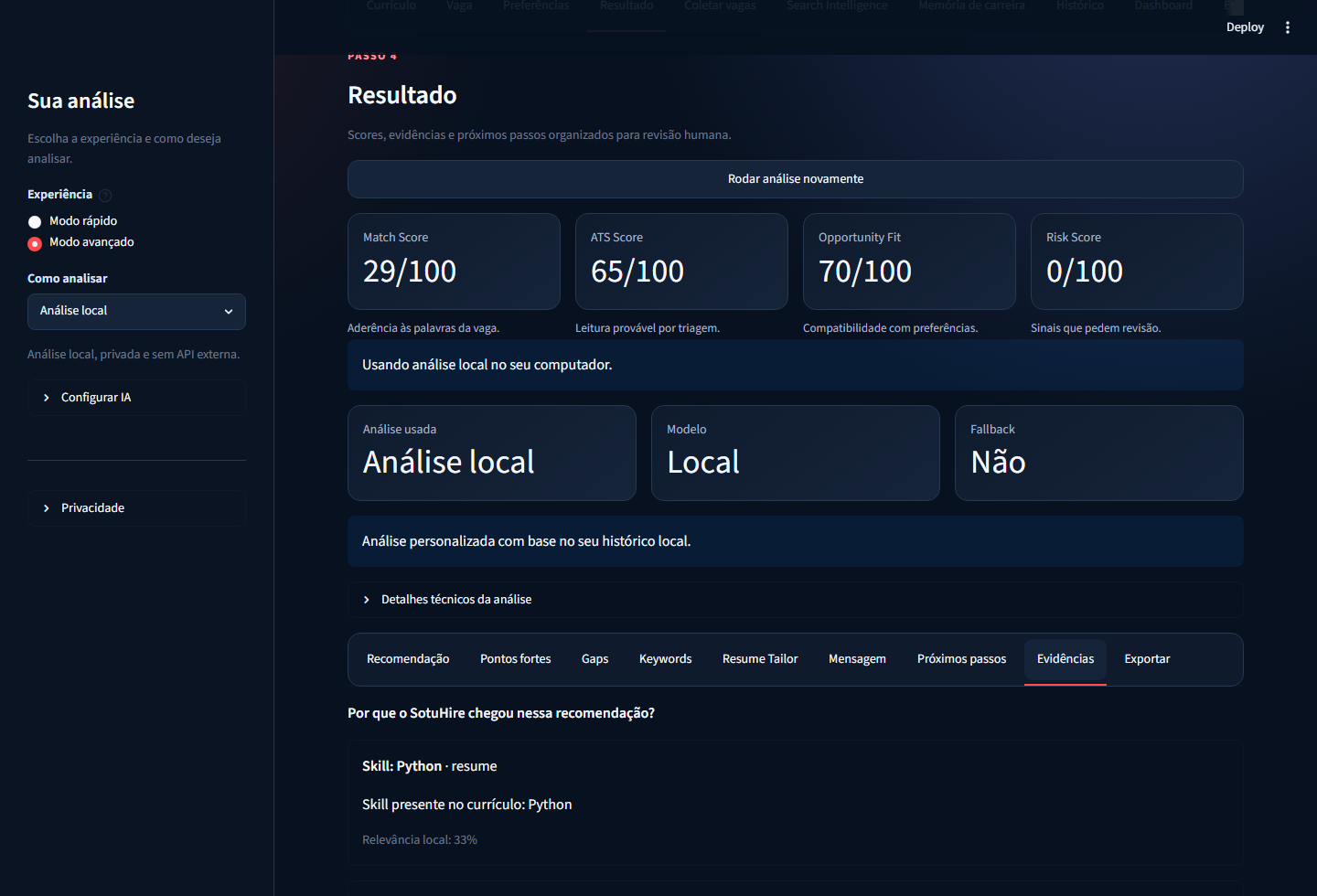Screen dimensions: 1317x896
Task: Open the three-dot main menu
Action: [x=1288, y=27]
